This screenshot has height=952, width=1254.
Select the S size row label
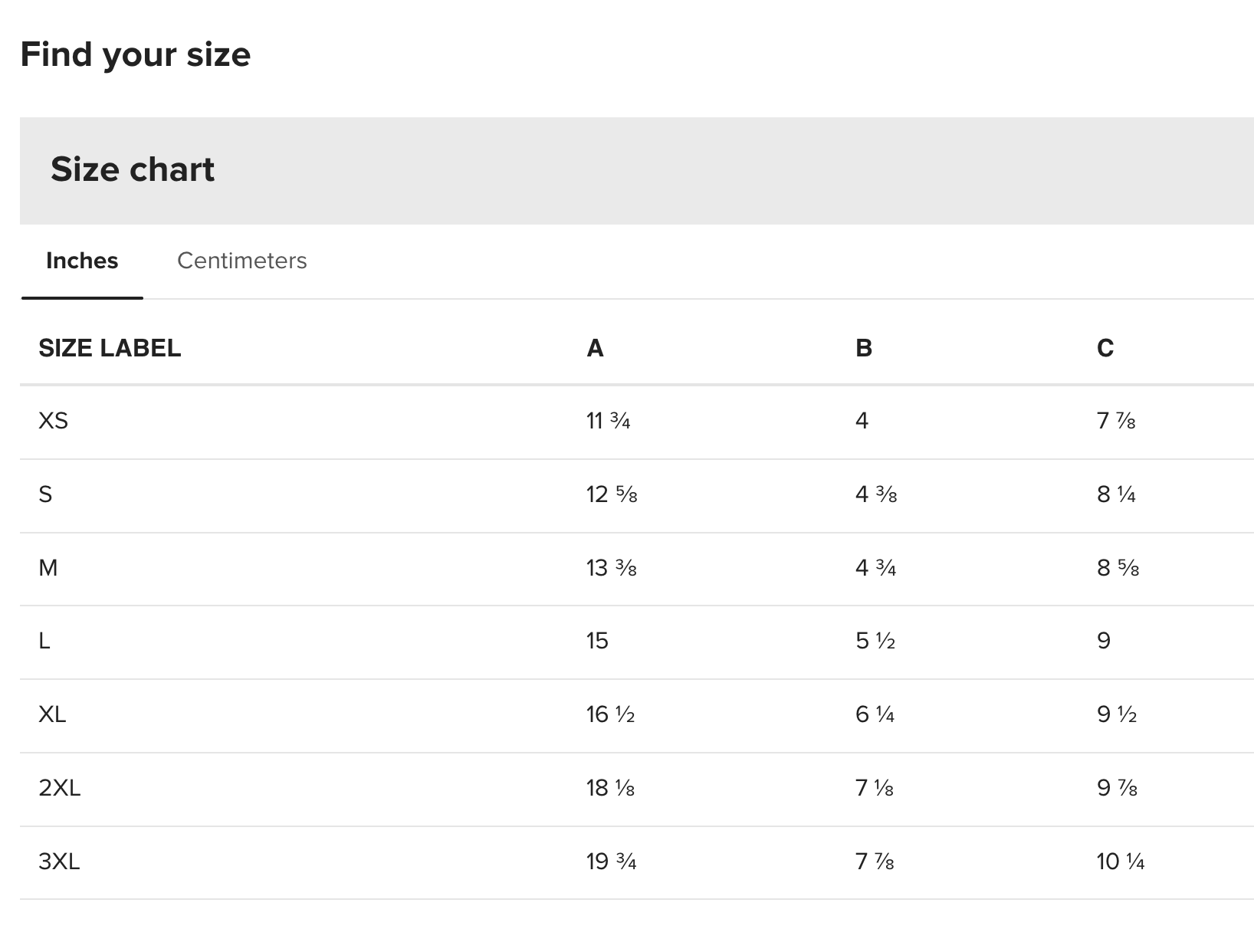(x=45, y=494)
